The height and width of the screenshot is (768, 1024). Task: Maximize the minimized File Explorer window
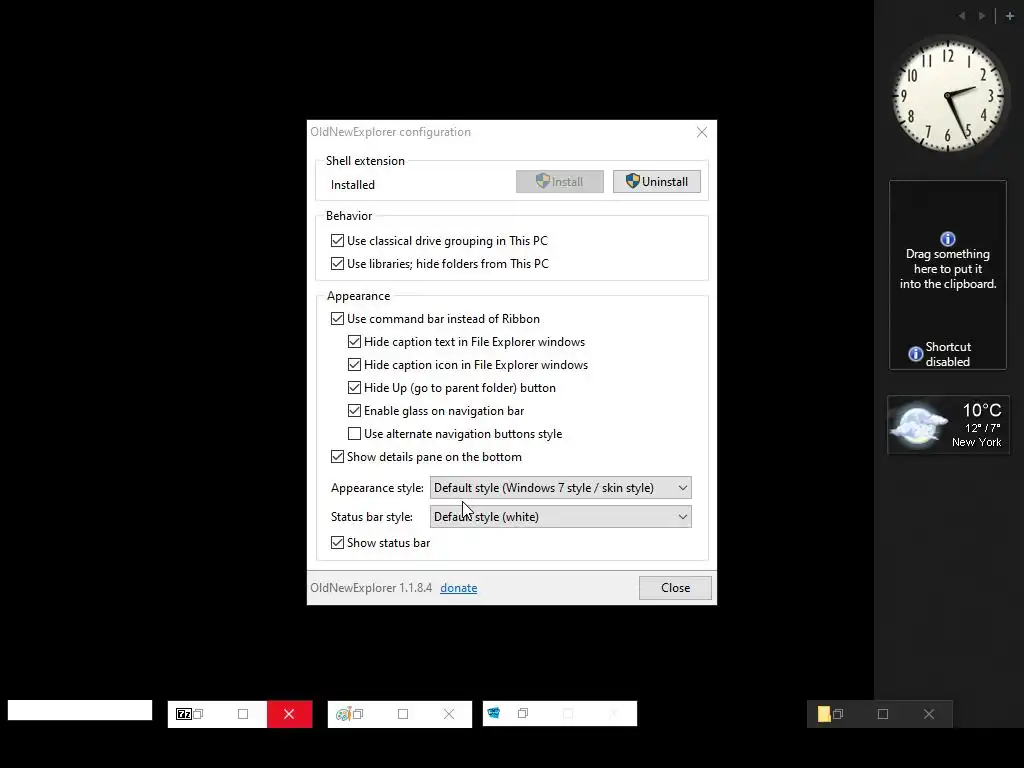[x=883, y=714]
